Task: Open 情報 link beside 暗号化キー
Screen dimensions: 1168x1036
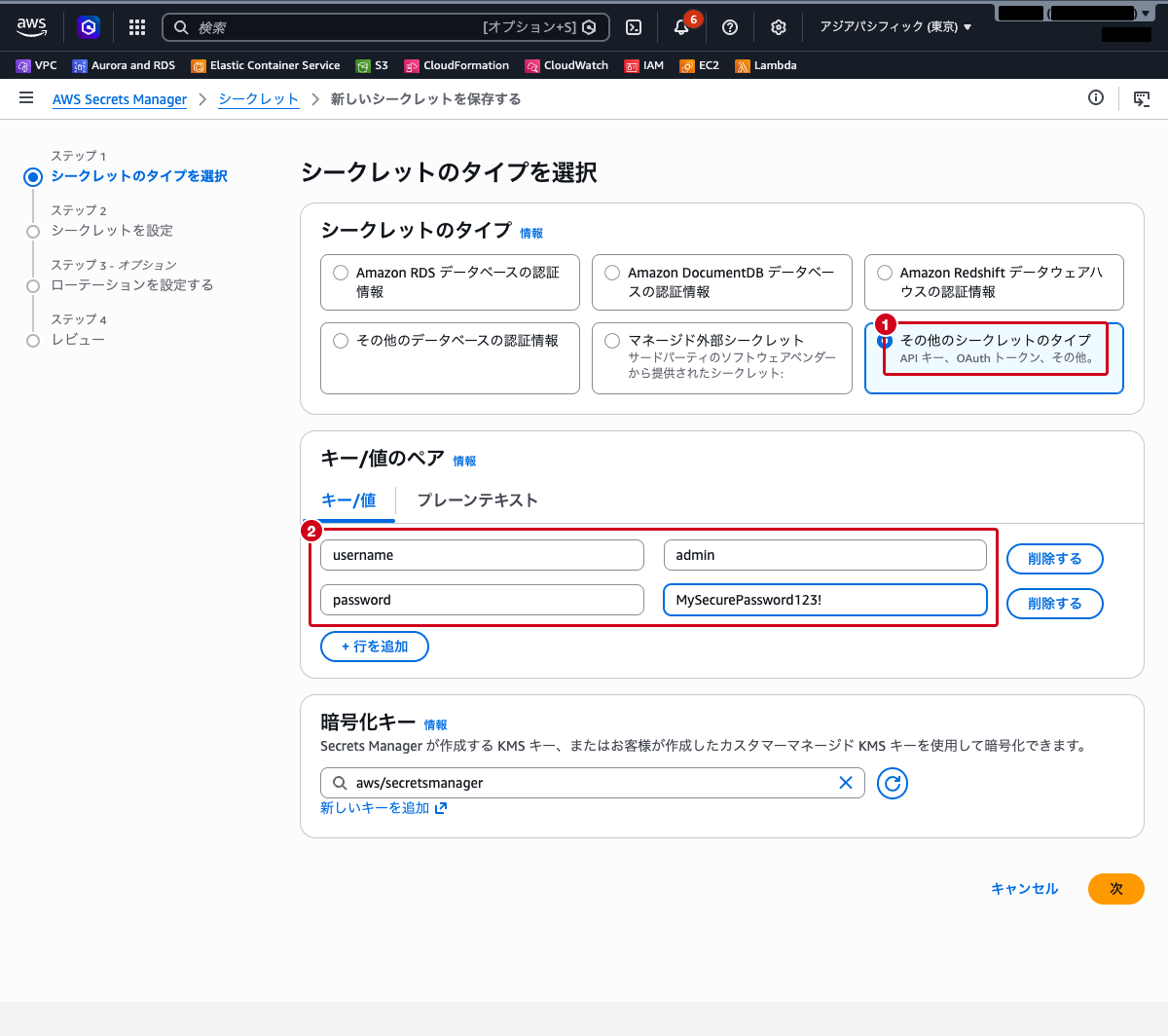Action: 435,725
